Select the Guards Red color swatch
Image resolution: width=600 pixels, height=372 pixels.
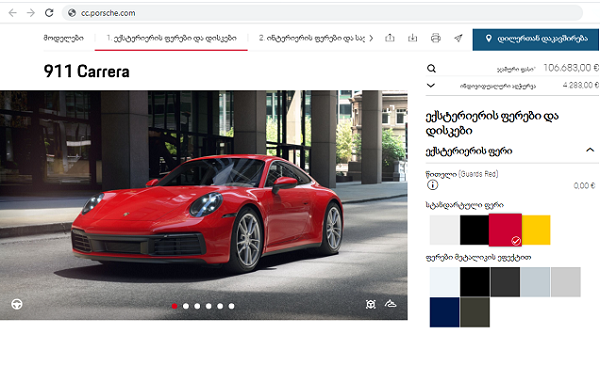pyautogui.click(x=505, y=230)
